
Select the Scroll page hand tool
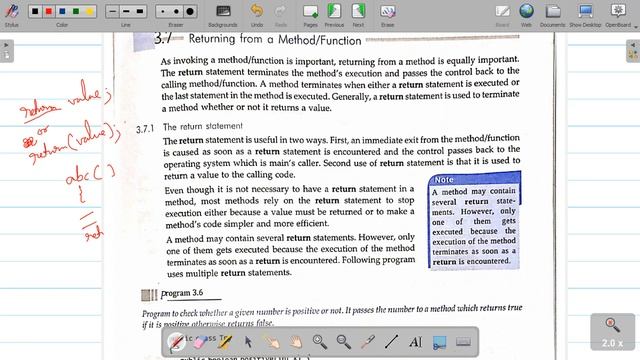(x=296, y=342)
